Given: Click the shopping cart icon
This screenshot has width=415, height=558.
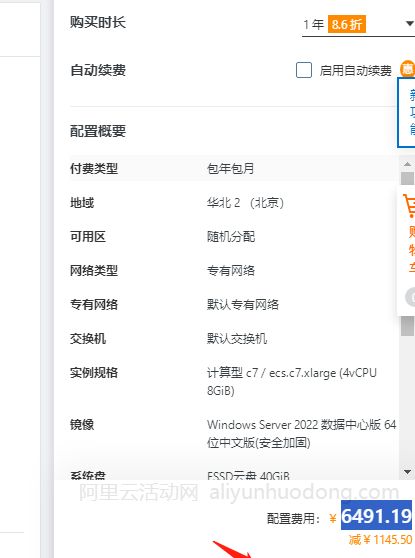Looking at the screenshot, I should pos(409,205).
